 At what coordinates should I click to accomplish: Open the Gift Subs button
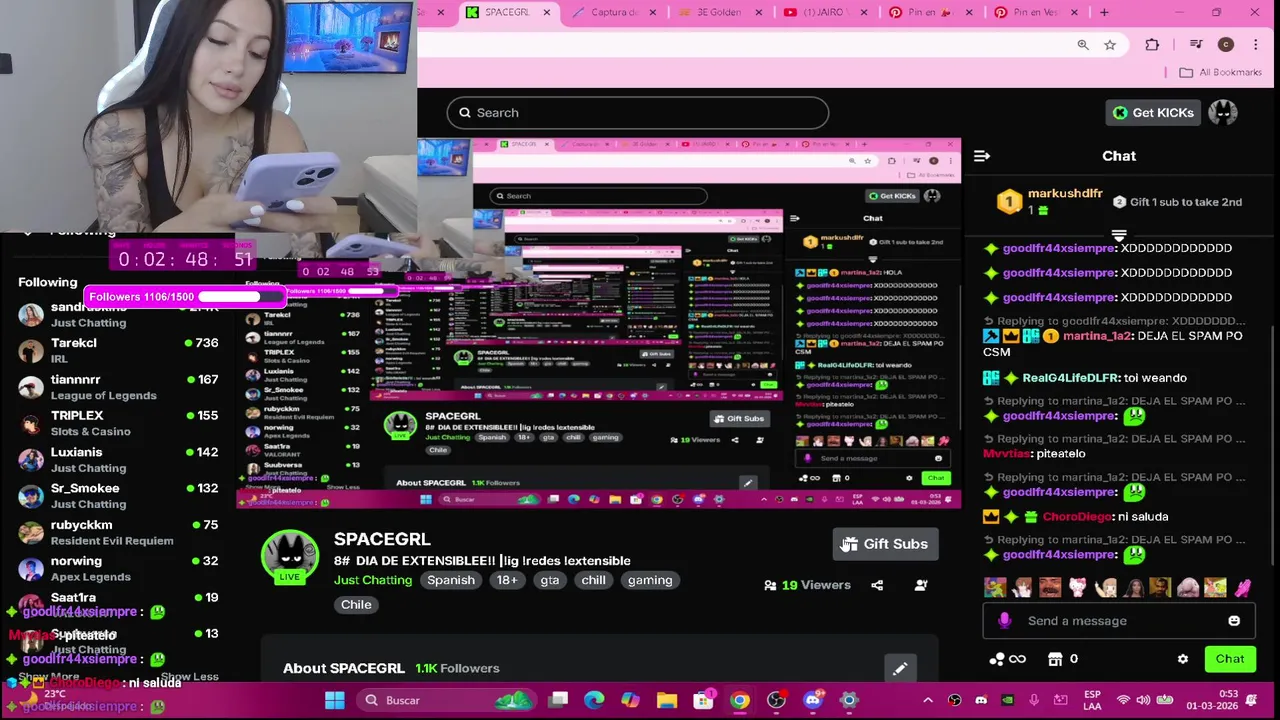coord(885,544)
